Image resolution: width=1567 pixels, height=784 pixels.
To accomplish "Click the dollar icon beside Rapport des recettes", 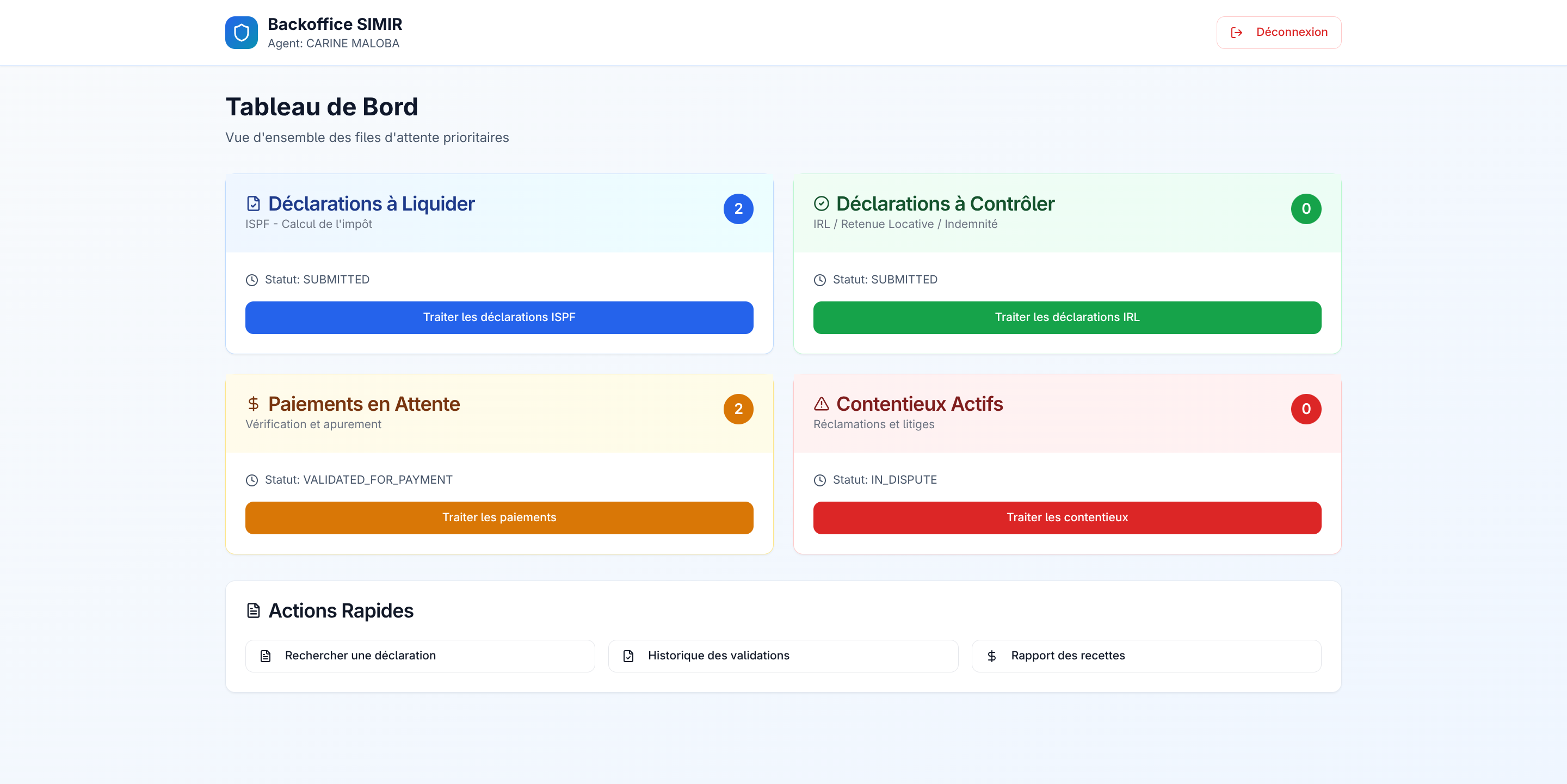I will click(992, 656).
